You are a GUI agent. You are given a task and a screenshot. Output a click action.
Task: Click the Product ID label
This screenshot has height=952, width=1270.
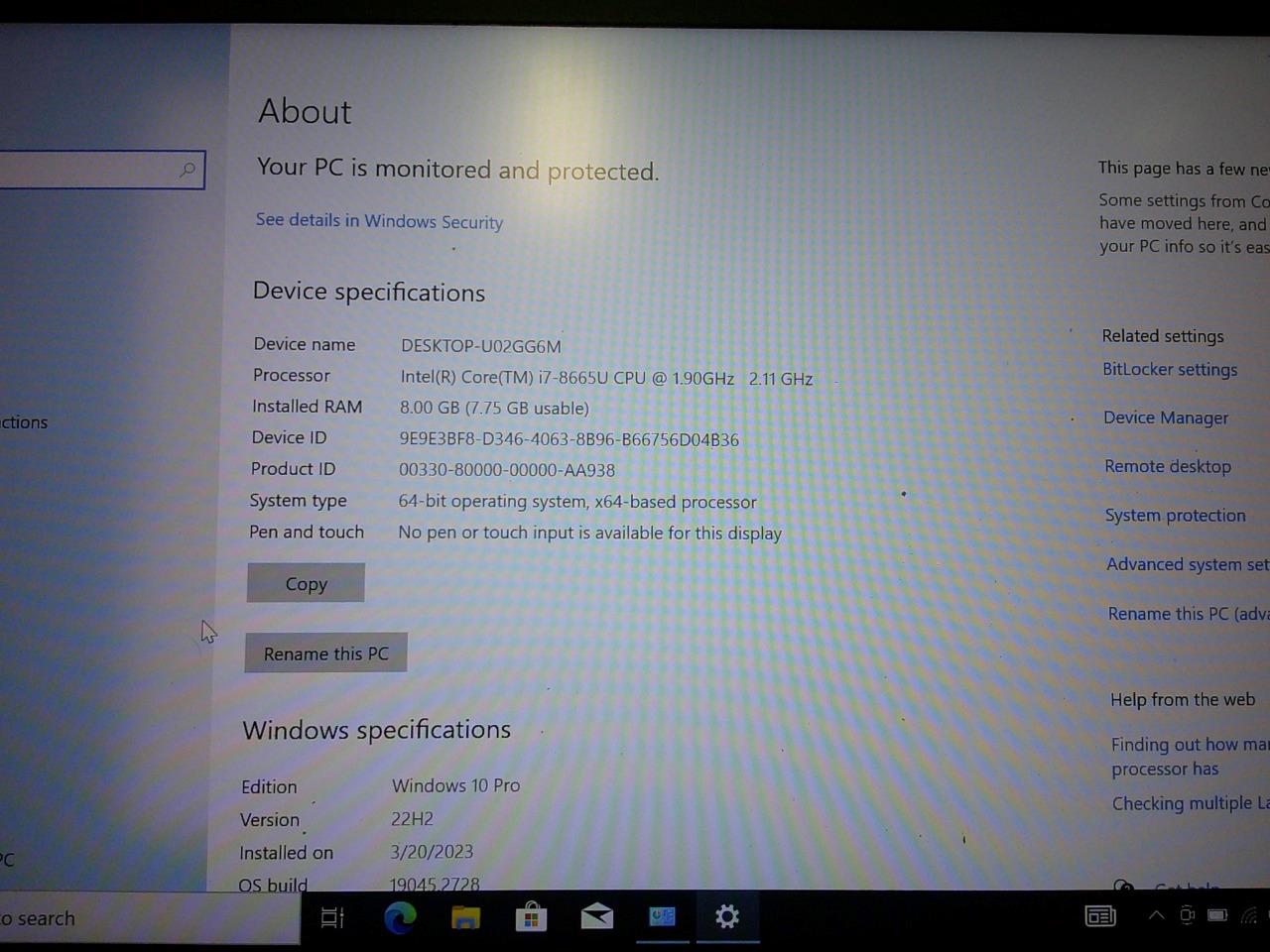(293, 469)
